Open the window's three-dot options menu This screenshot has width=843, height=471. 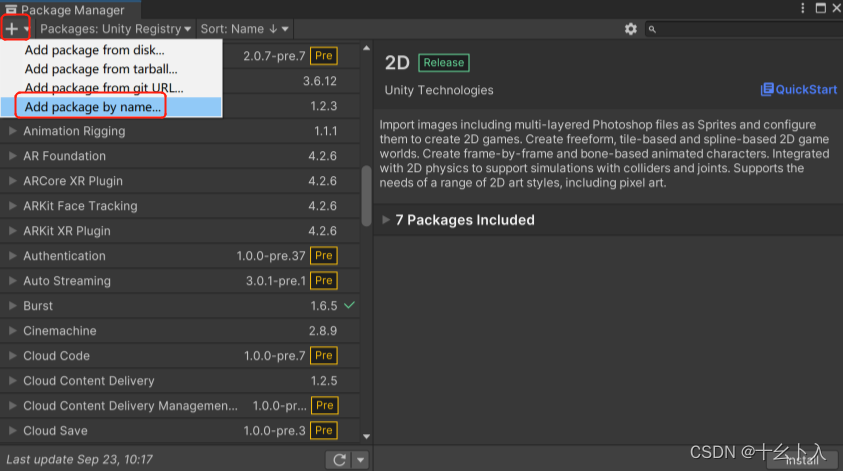tap(802, 8)
